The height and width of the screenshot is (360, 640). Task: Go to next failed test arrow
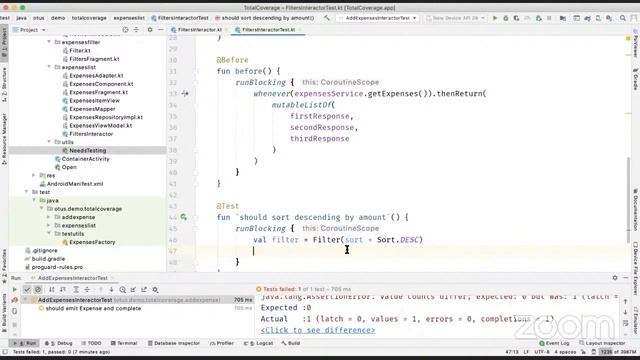[111, 289]
